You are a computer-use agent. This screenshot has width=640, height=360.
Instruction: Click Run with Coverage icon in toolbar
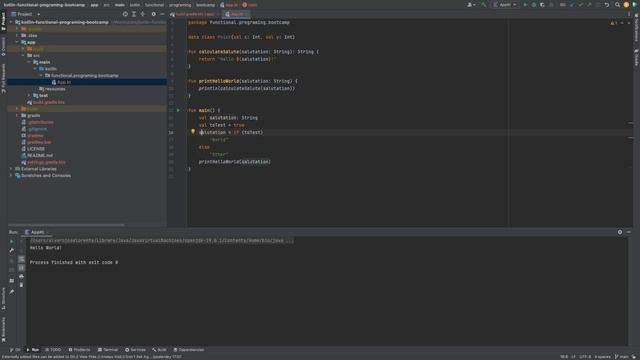(542, 5)
